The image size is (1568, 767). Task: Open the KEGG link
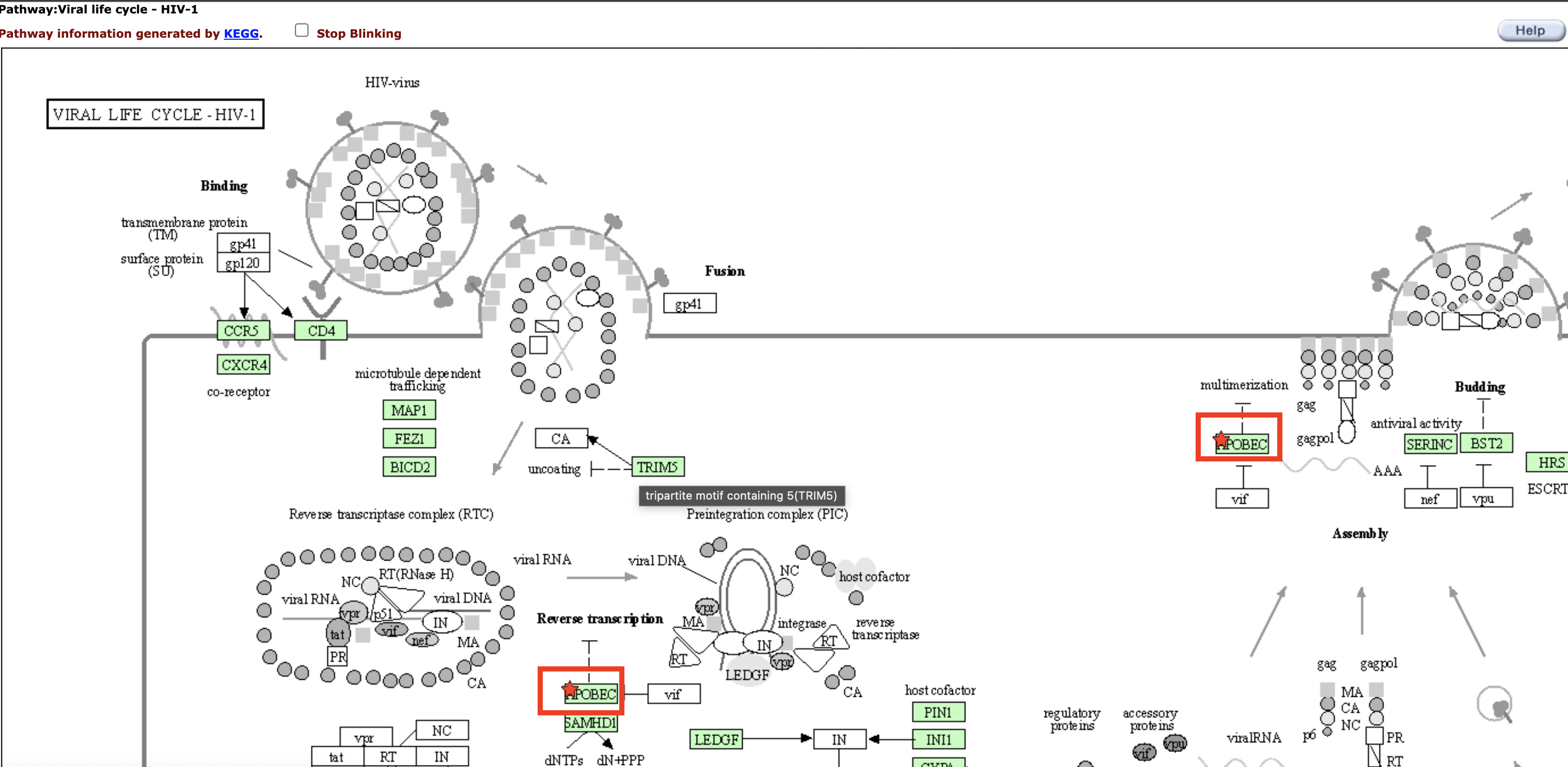(x=241, y=34)
